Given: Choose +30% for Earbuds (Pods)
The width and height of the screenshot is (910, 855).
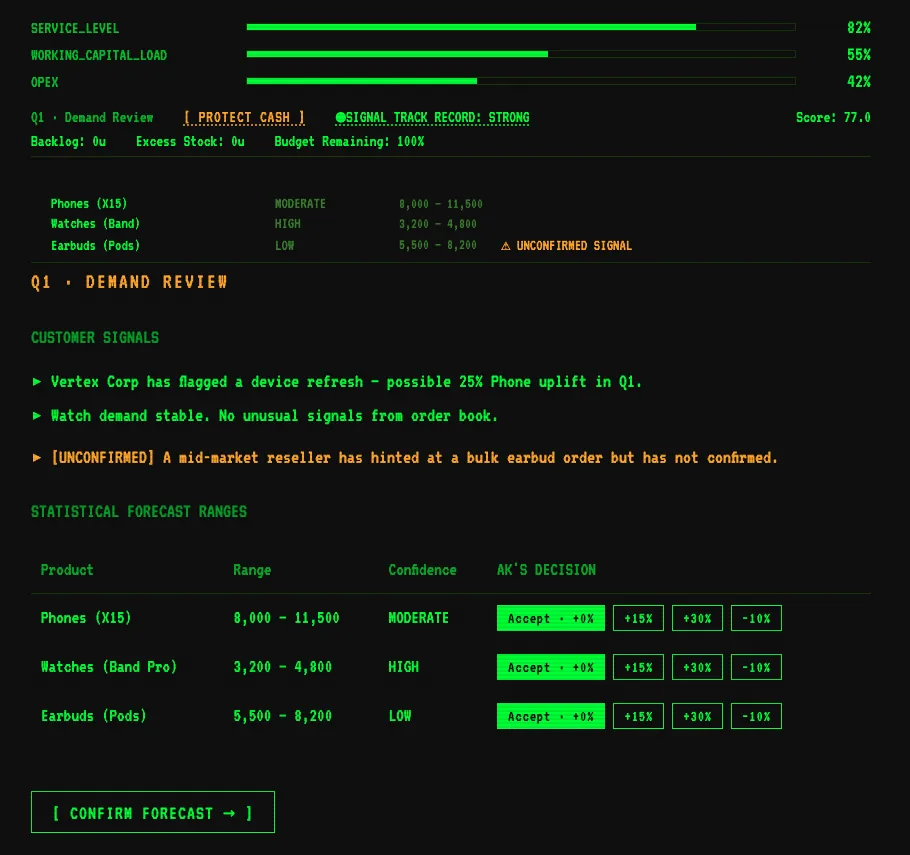Looking at the screenshot, I should pos(698,716).
